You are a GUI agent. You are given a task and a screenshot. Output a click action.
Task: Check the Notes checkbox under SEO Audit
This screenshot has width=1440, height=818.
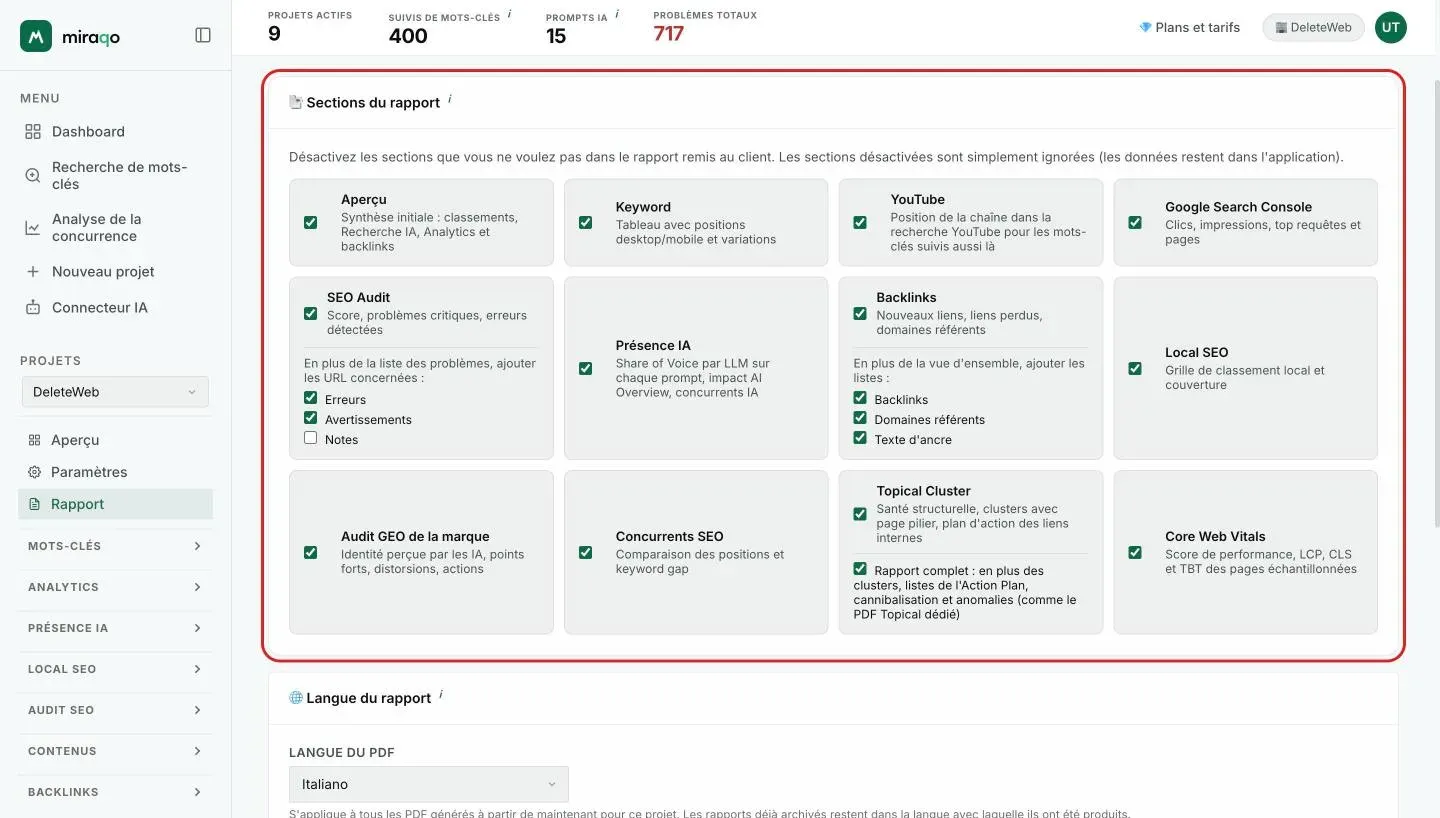click(x=311, y=438)
